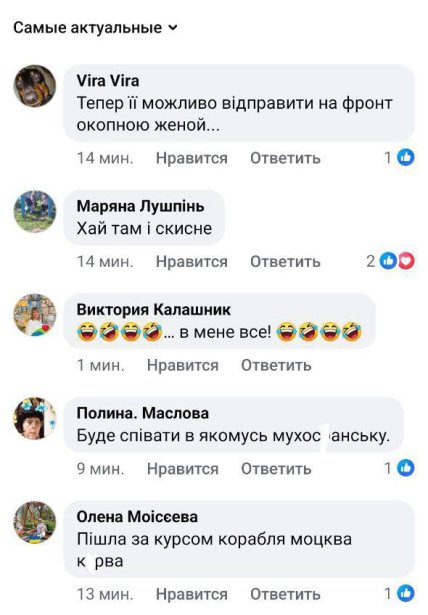Click the blue like reaction on Маряна Лушпінь's comment
This screenshot has width=428, height=615.
coord(388,261)
